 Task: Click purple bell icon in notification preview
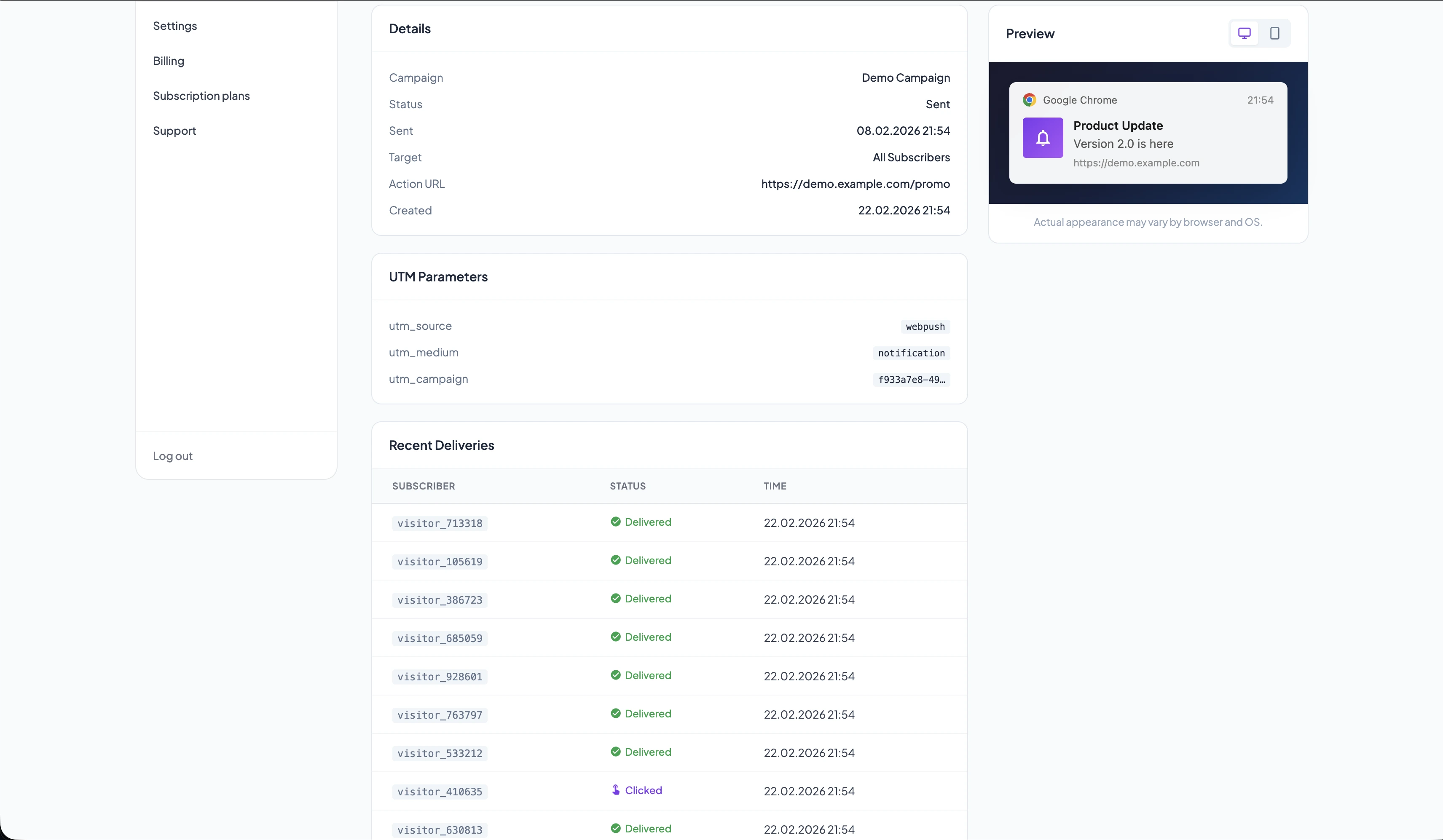coord(1043,138)
